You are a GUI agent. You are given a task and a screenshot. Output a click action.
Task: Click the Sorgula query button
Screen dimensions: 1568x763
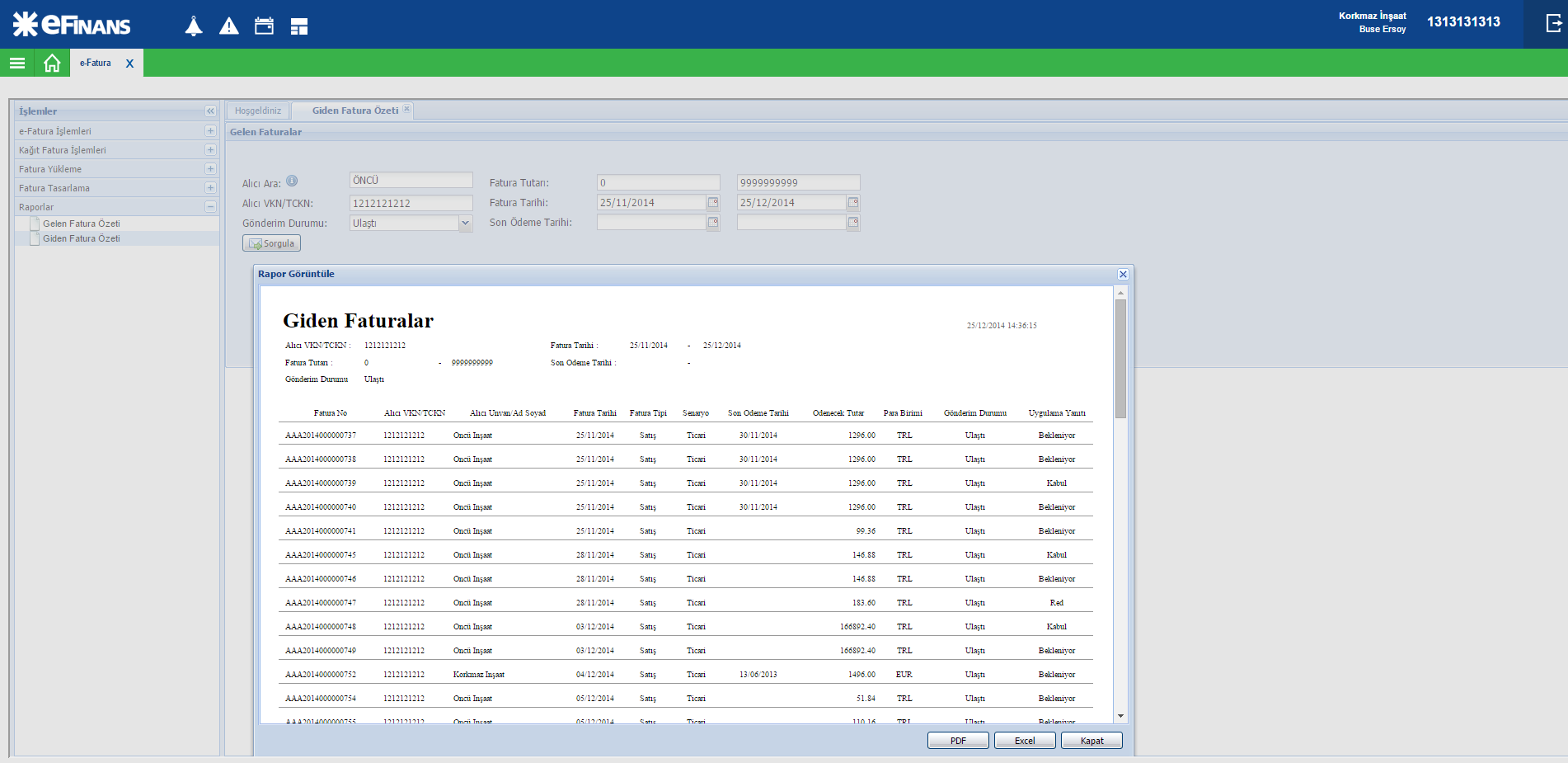point(271,243)
